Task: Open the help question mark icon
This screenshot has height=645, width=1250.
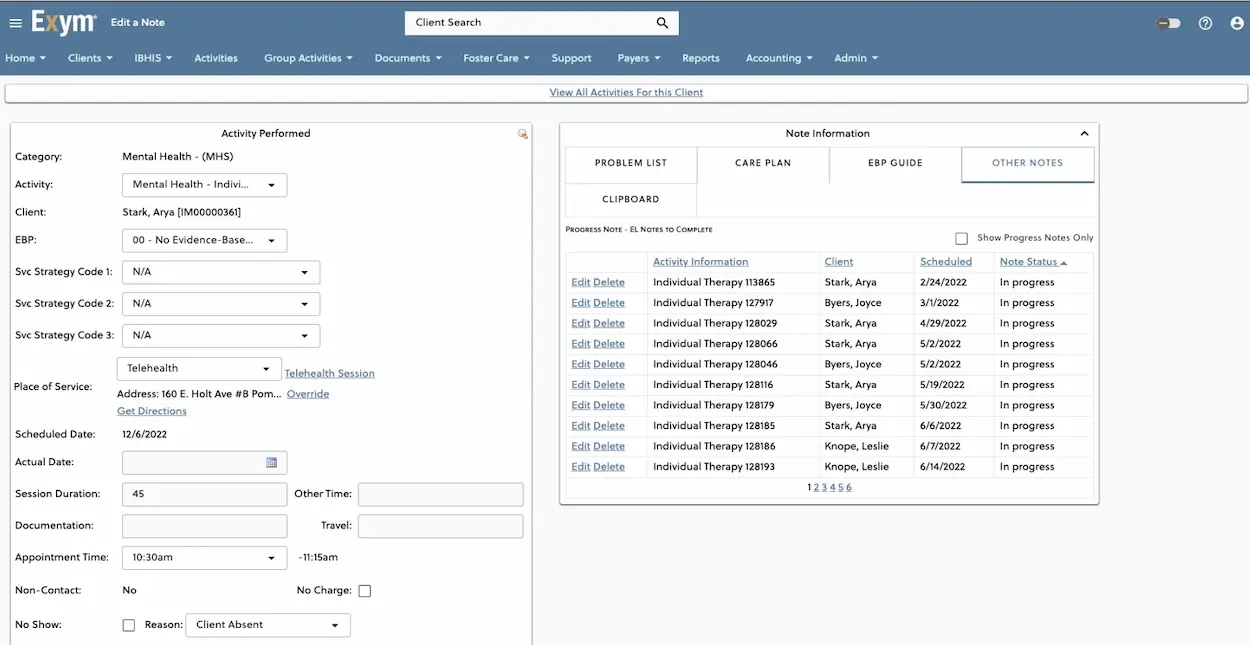Action: click(x=1205, y=22)
